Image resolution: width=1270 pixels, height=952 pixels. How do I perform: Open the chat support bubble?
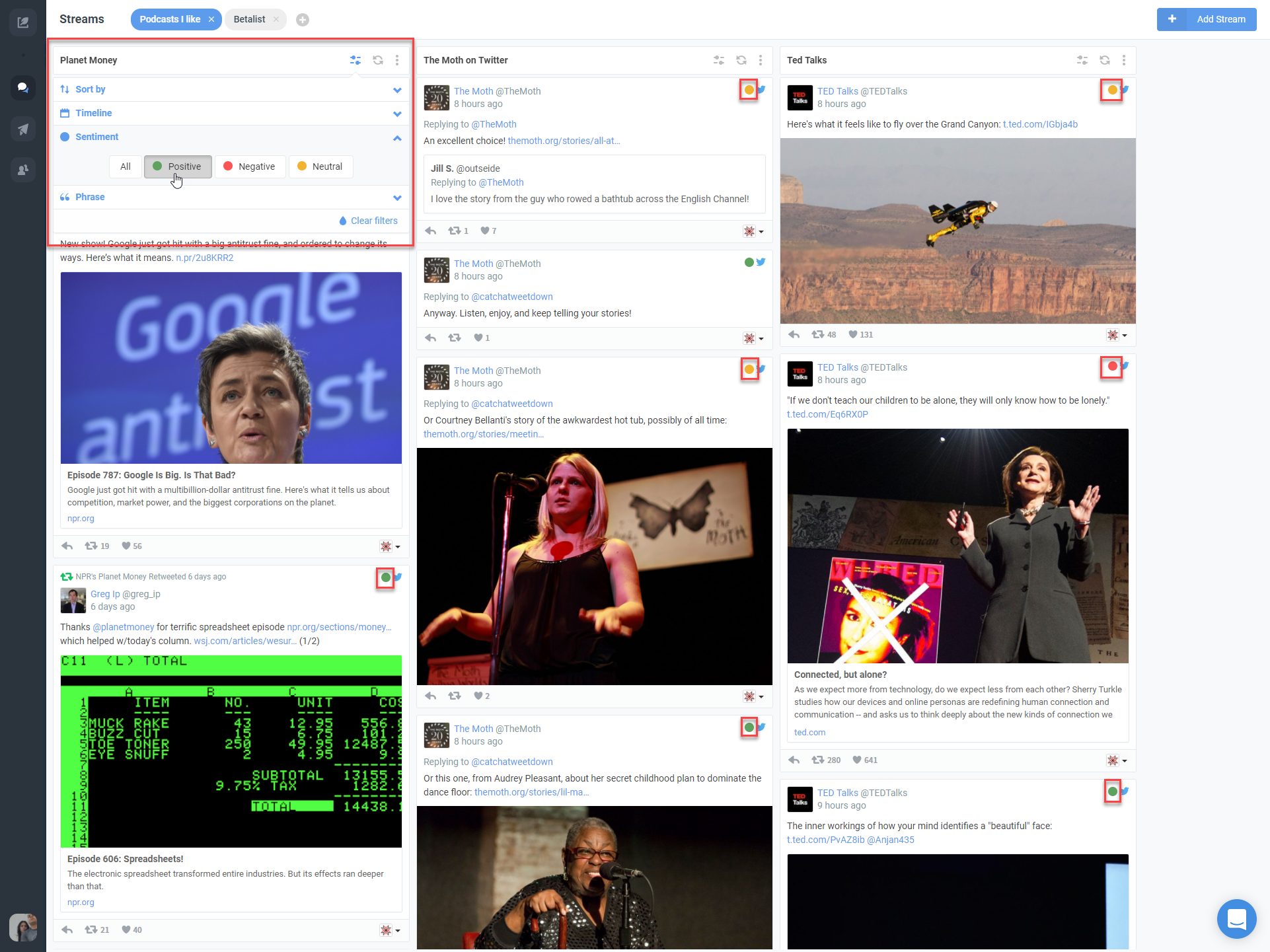coord(1236,918)
